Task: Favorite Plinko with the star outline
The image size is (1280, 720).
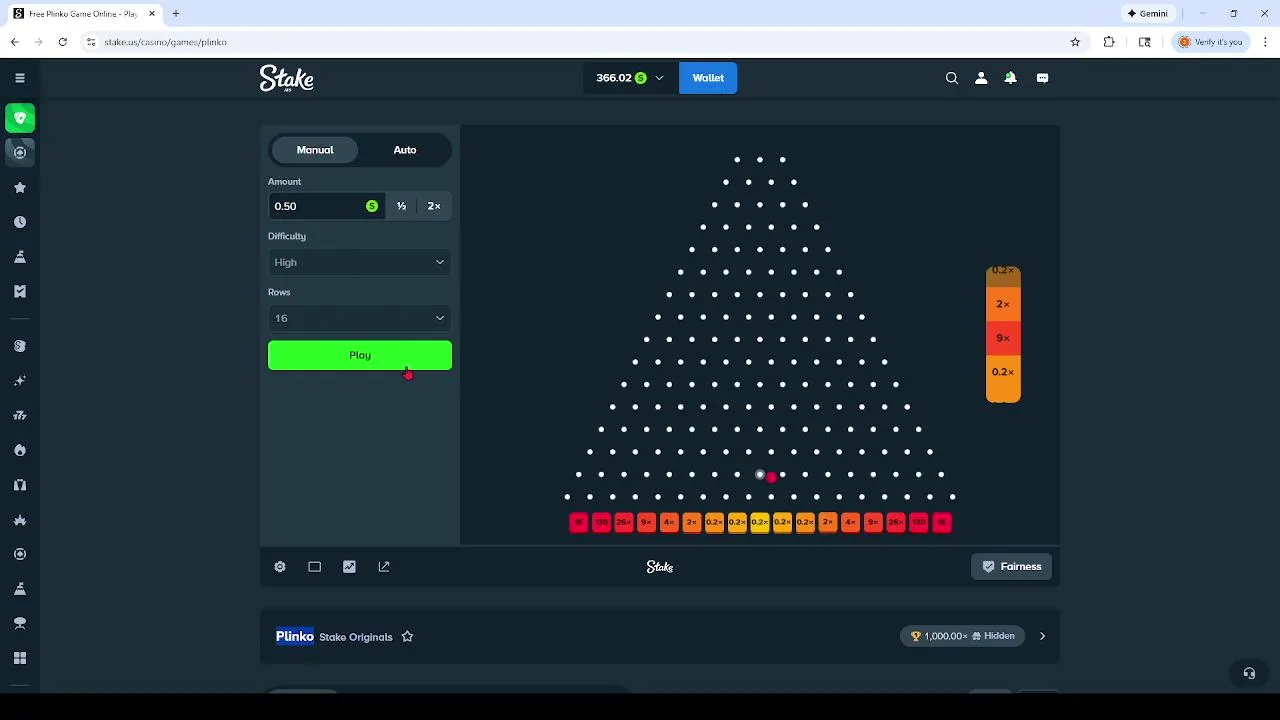Action: tap(407, 637)
